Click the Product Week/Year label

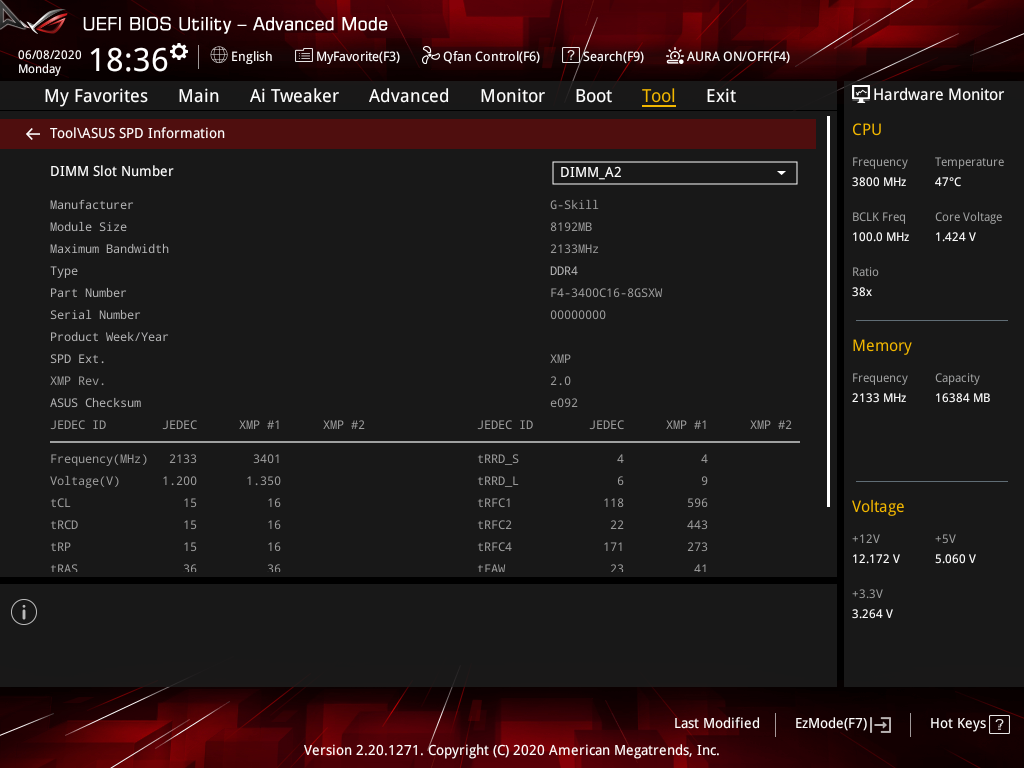[x=109, y=337]
